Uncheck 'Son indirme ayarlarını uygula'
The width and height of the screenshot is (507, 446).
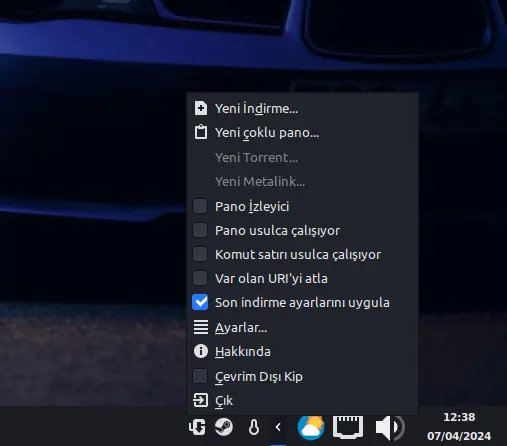[x=200, y=302]
